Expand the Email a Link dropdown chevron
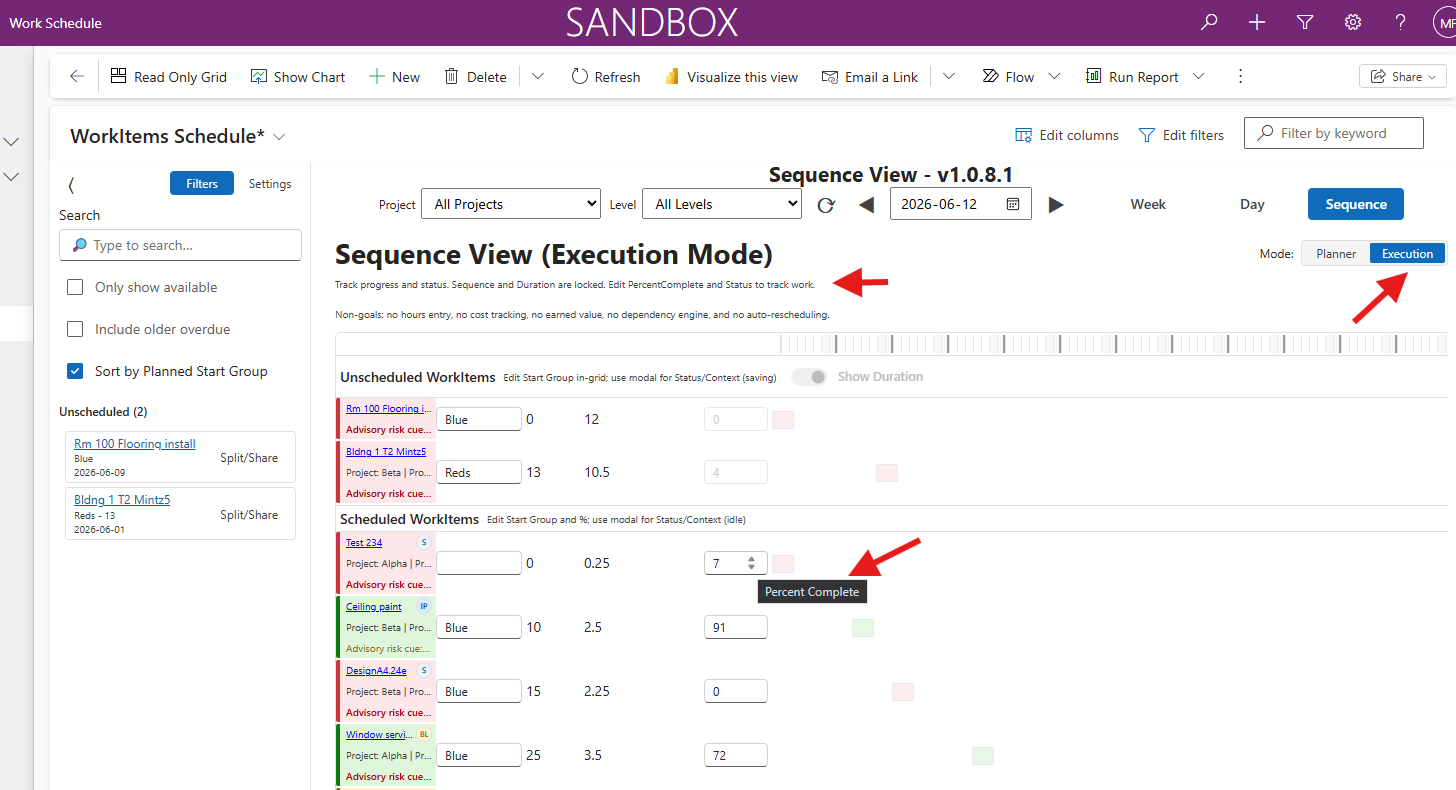The width and height of the screenshot is (1456, 790). tap(949, 77)
